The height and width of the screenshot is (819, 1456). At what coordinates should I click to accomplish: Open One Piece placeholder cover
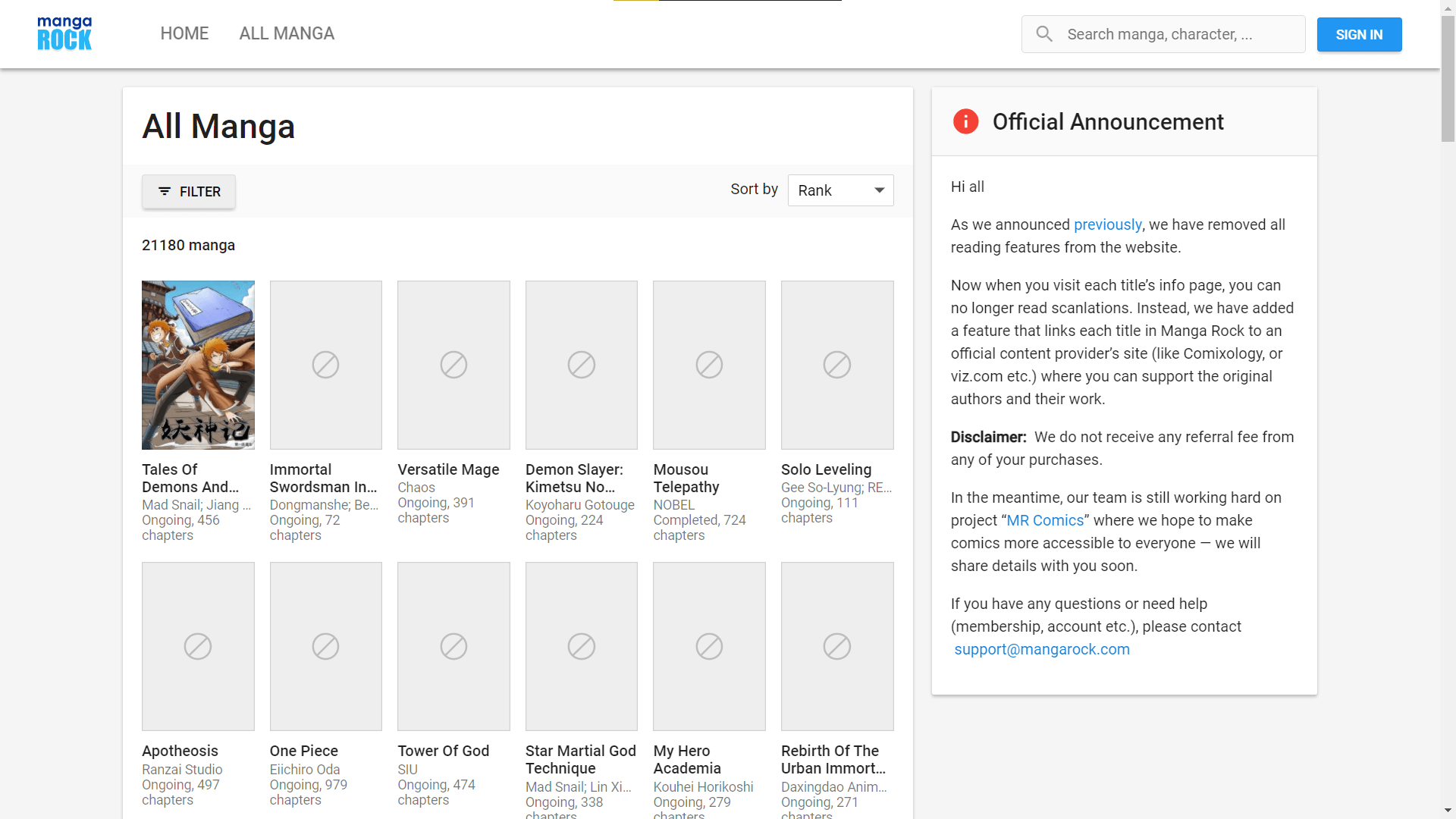(x=326, y=646)
